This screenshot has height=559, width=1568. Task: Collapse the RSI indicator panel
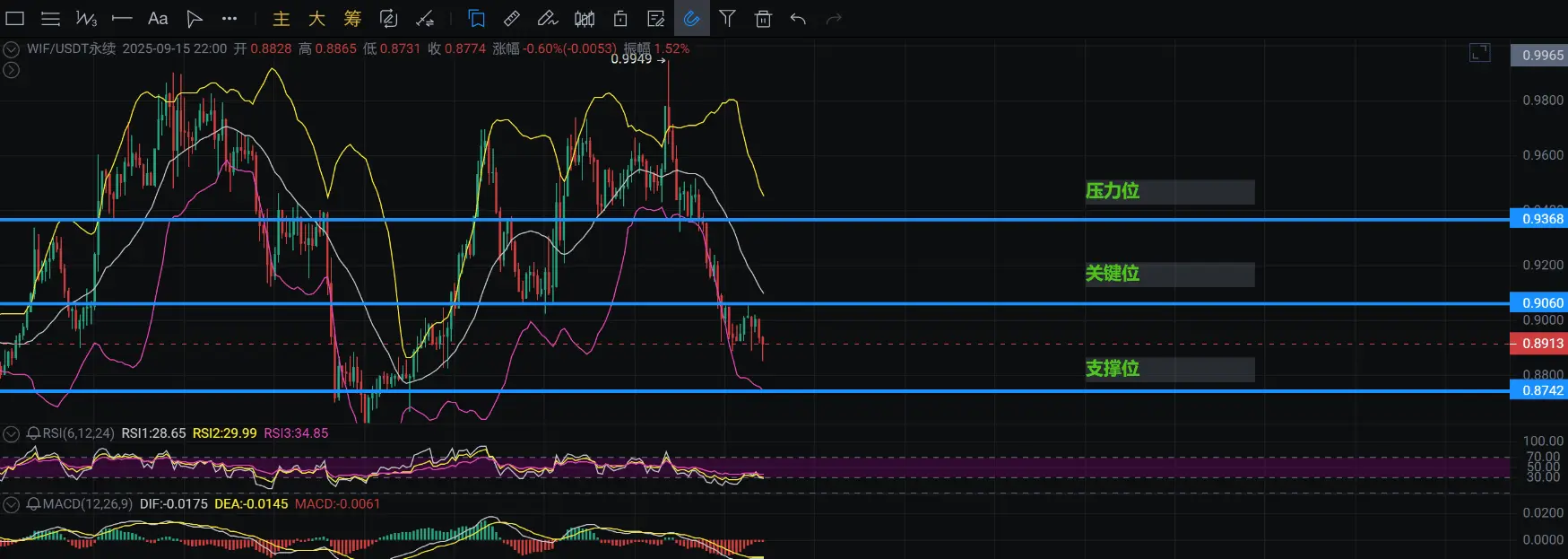click(11, 434)
